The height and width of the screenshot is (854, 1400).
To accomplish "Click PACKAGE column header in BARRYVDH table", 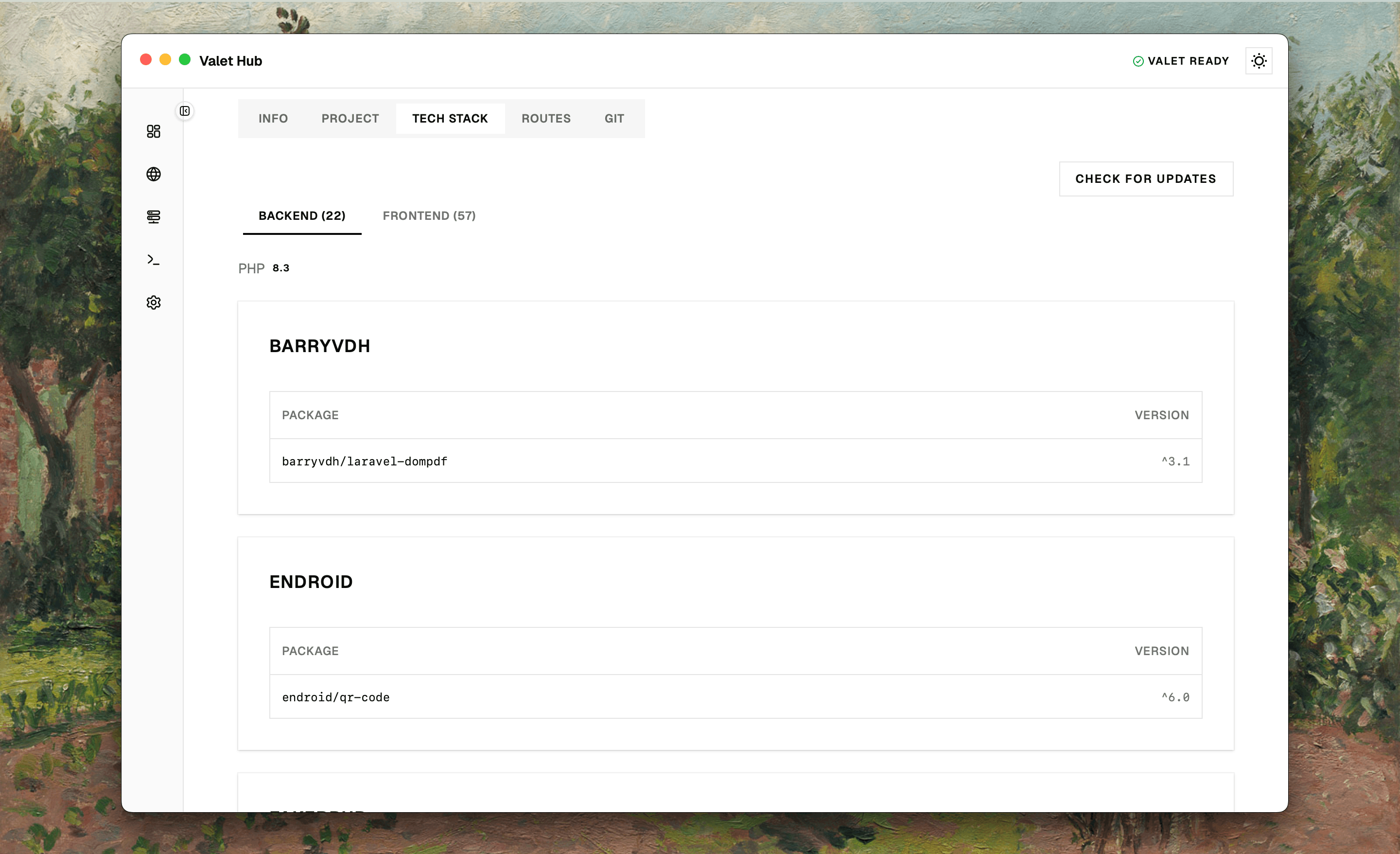I will [310, 415].
